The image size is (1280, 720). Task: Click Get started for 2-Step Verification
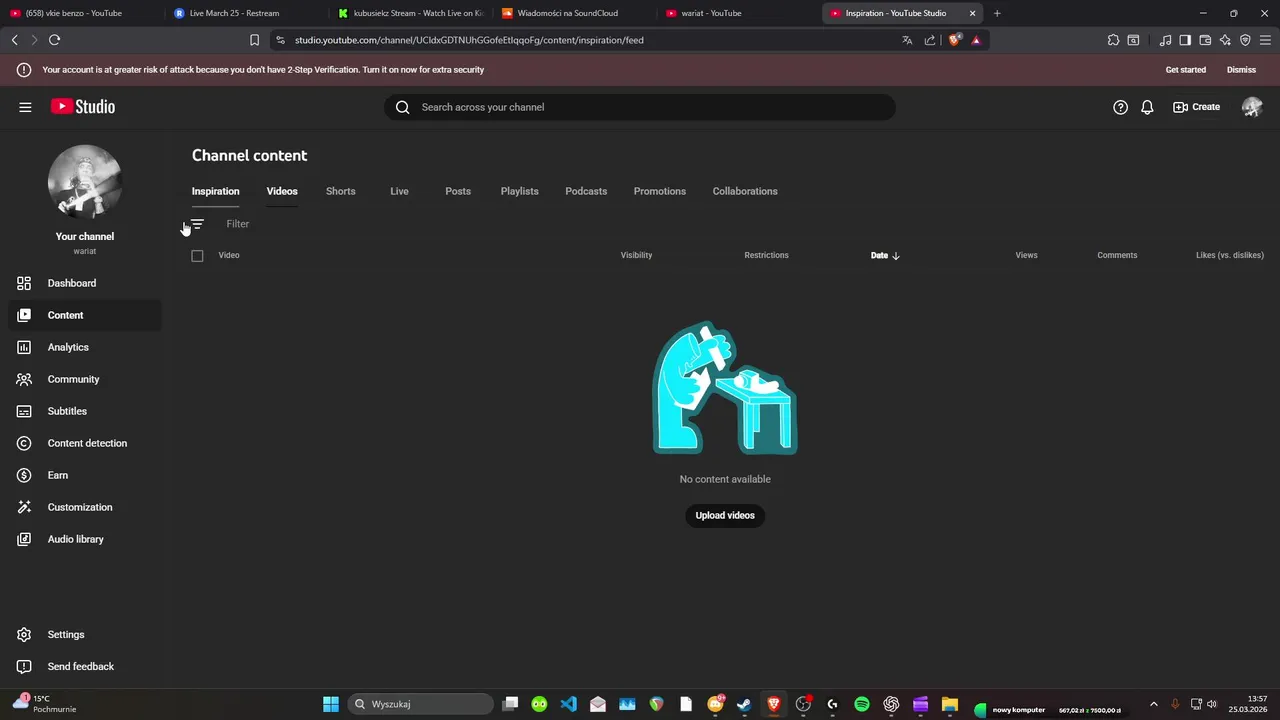tap(1186, 70)
